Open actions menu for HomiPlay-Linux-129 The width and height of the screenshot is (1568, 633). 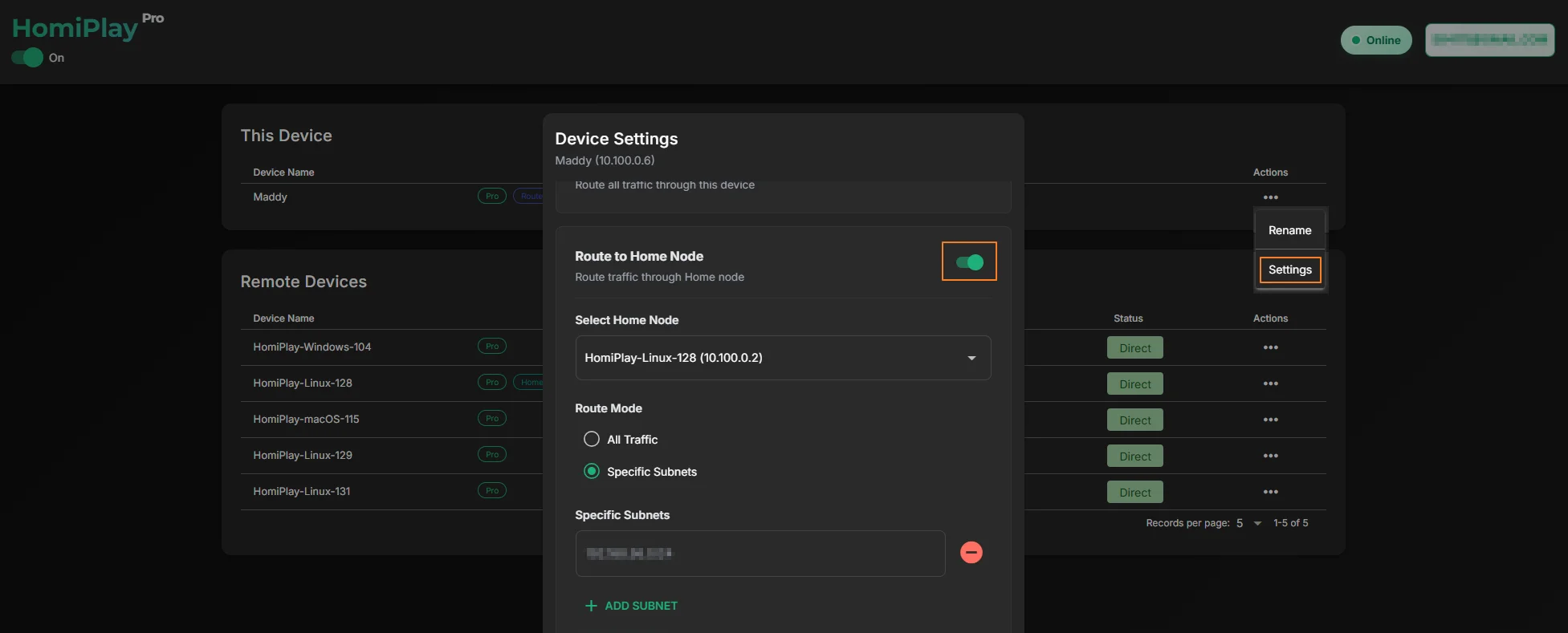(1270, 456)
